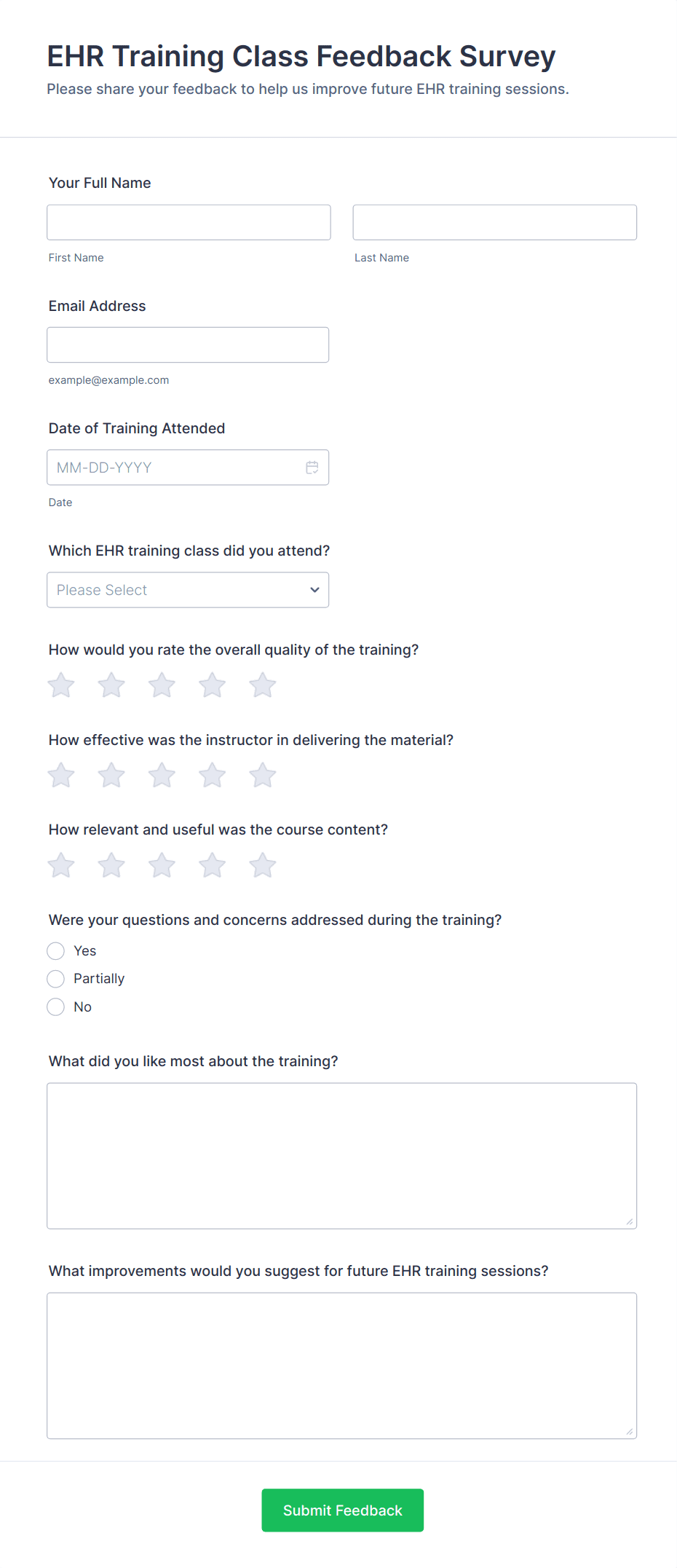Click the Submit Feedback button
677x1568 pixels.
[x=342, y=1510]
